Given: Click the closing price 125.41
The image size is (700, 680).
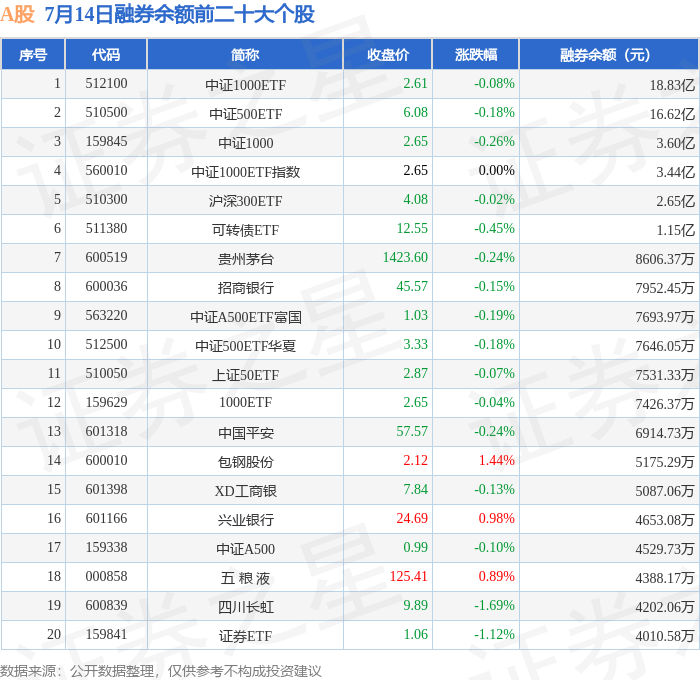Looking at the screenshot, I should point(408,577).
